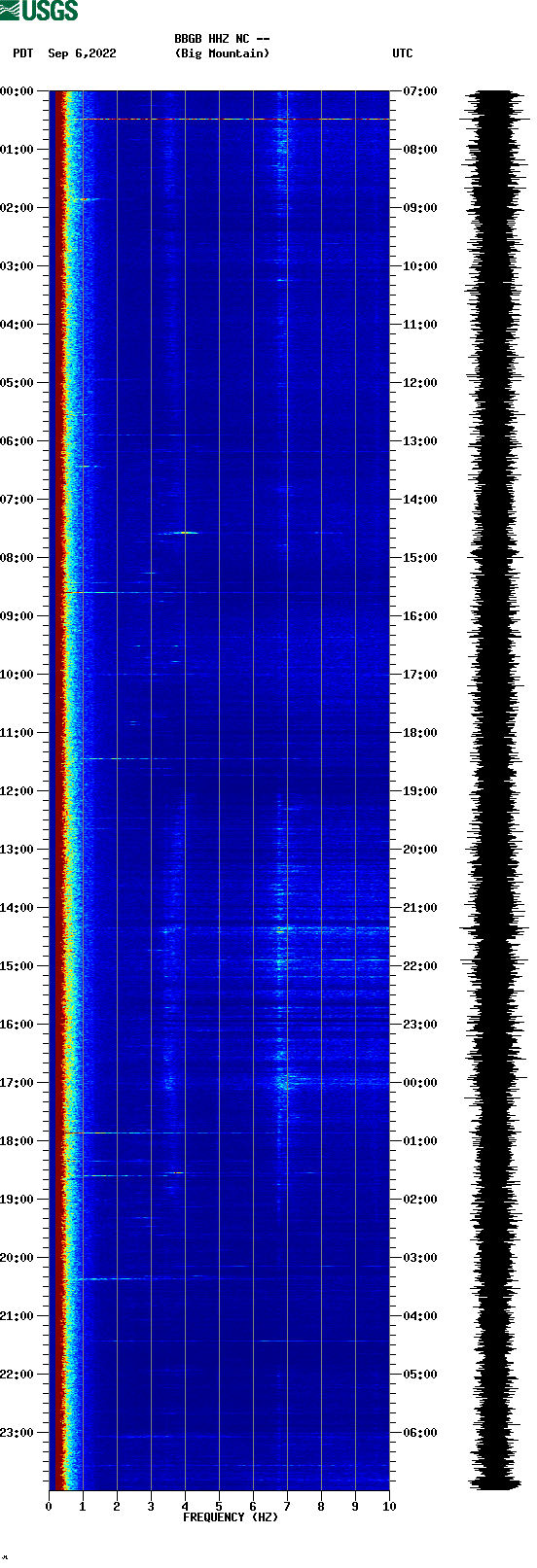Image resolution: width=537 pixels, height=1568 pixels.
Task: Click the PDT time label '13:00' on left axis
Action: [x=17, y=850]
